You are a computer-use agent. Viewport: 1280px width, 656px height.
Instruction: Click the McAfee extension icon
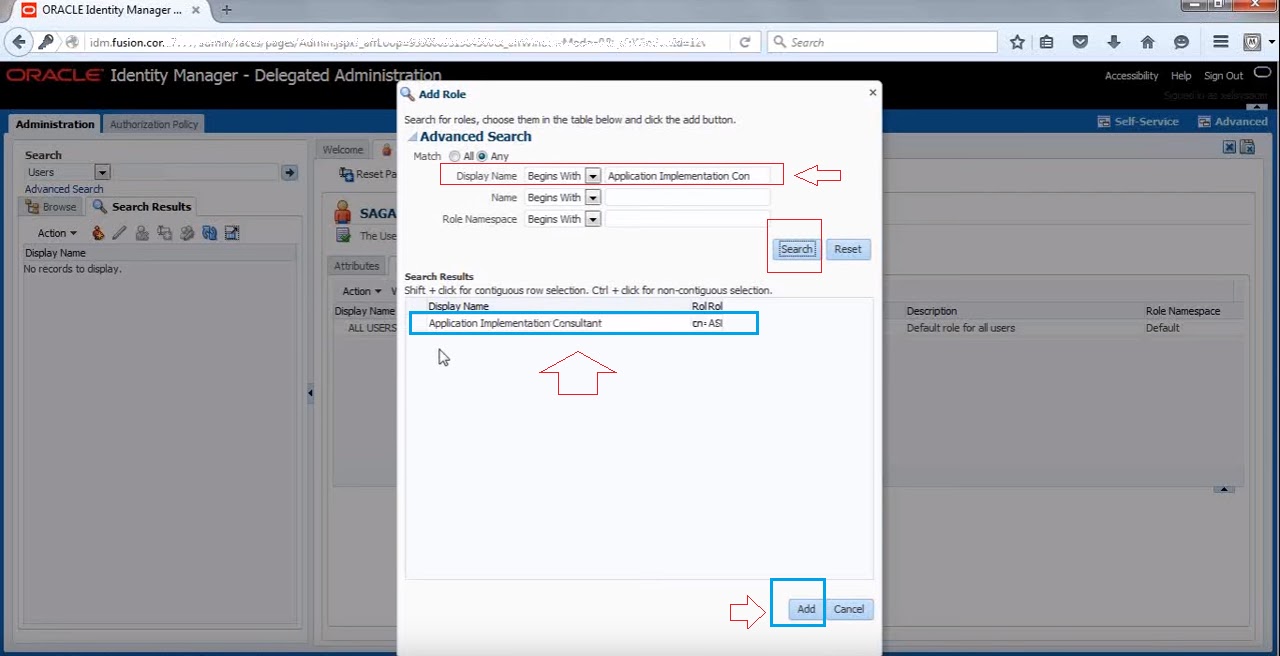click(1252, 42)
